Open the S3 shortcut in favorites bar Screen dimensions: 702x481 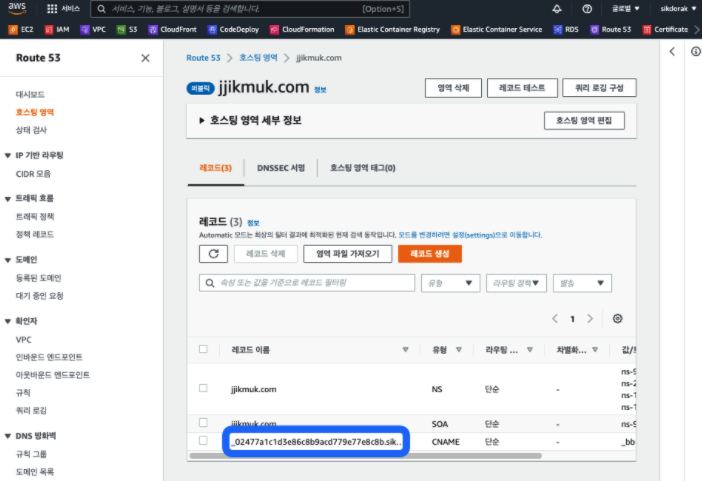point(127,30)
